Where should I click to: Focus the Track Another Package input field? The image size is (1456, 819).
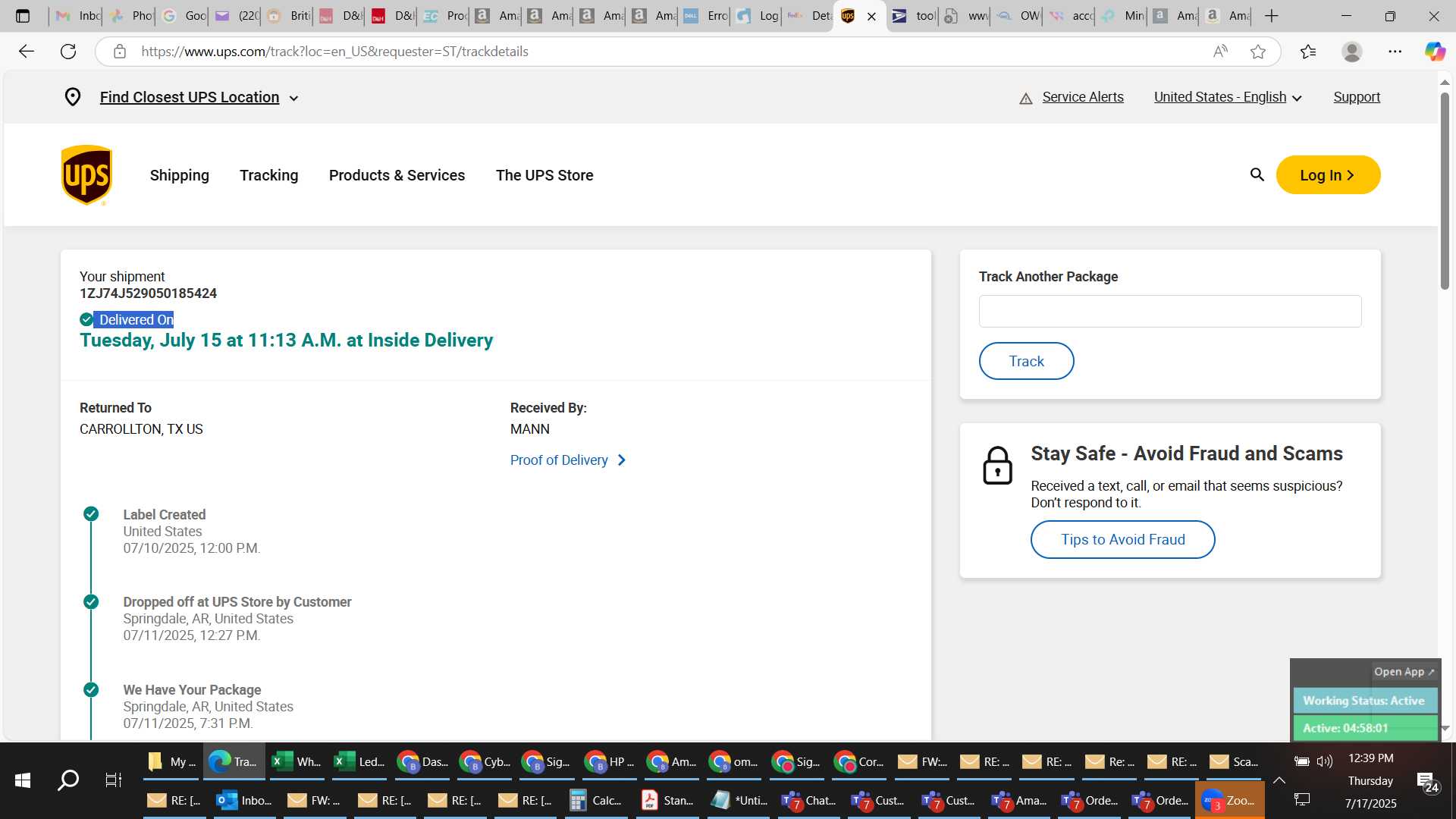coord(1169,312)
